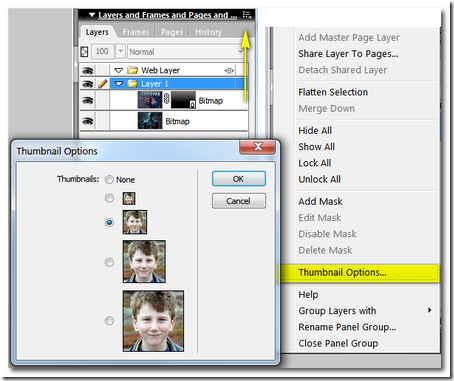Choose Hide All from menu
Screen dimensions: 454x381
(315, 131)
